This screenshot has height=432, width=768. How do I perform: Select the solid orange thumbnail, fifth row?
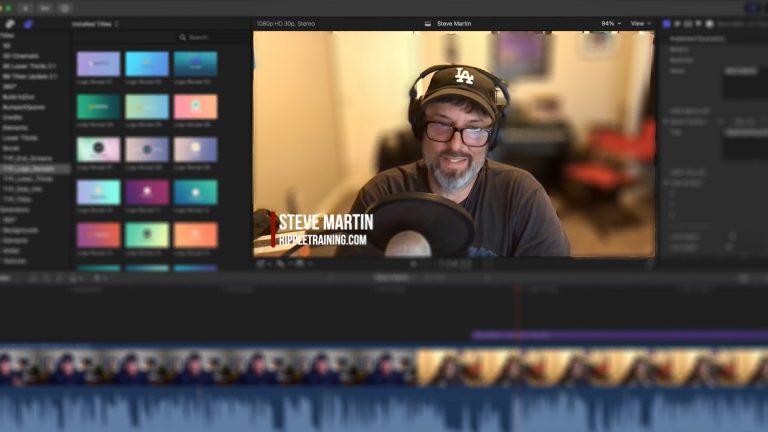(x=195, y=235)
